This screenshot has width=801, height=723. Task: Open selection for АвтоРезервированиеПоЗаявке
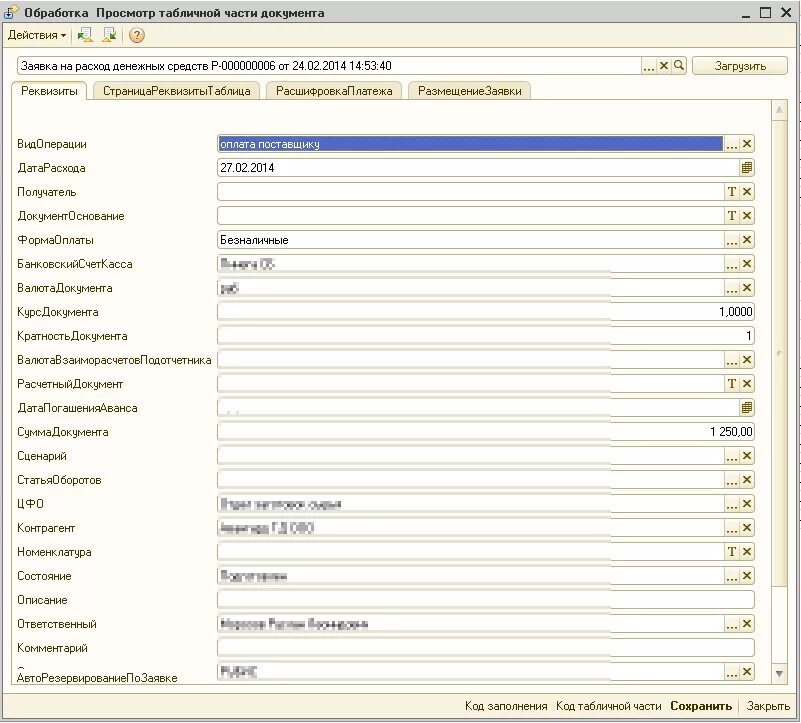pyautogui.click(x=732, y=672)
